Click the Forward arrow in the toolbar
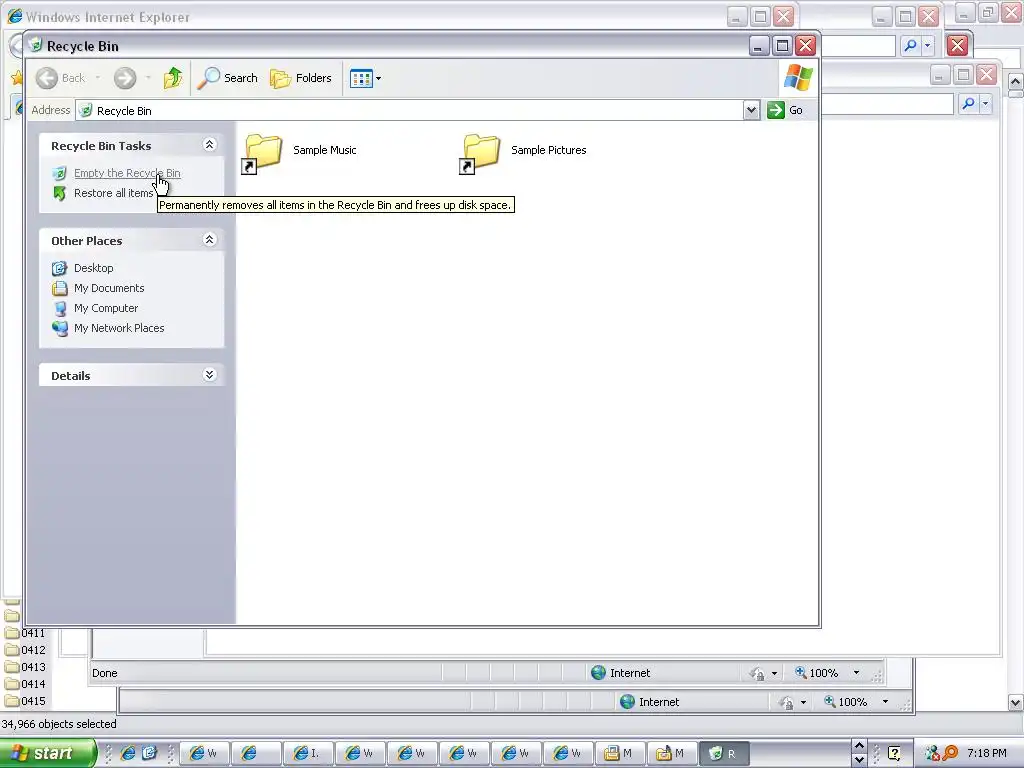 [x=125, y=78]
